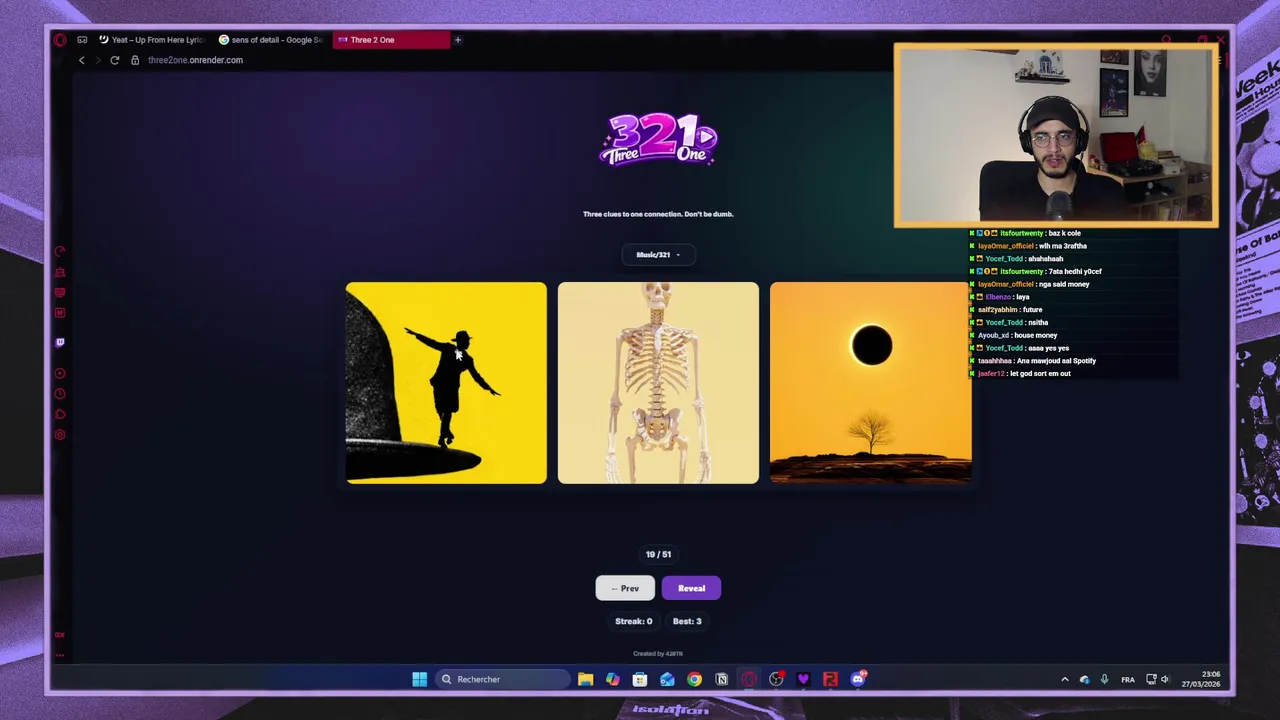Open GX Control in the sidebar

coord(60,252)
